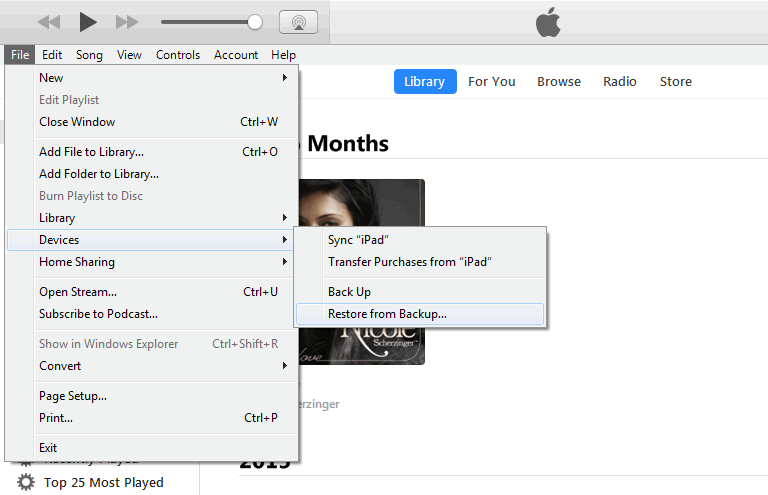
Task: Click Add File to Library
Action: 91,152
